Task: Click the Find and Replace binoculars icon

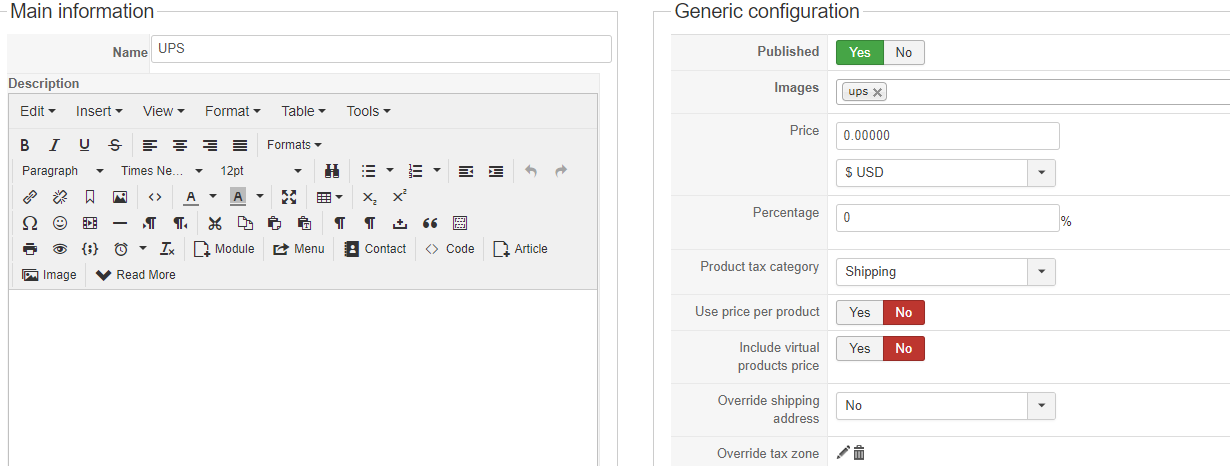Action: [333, 171]
